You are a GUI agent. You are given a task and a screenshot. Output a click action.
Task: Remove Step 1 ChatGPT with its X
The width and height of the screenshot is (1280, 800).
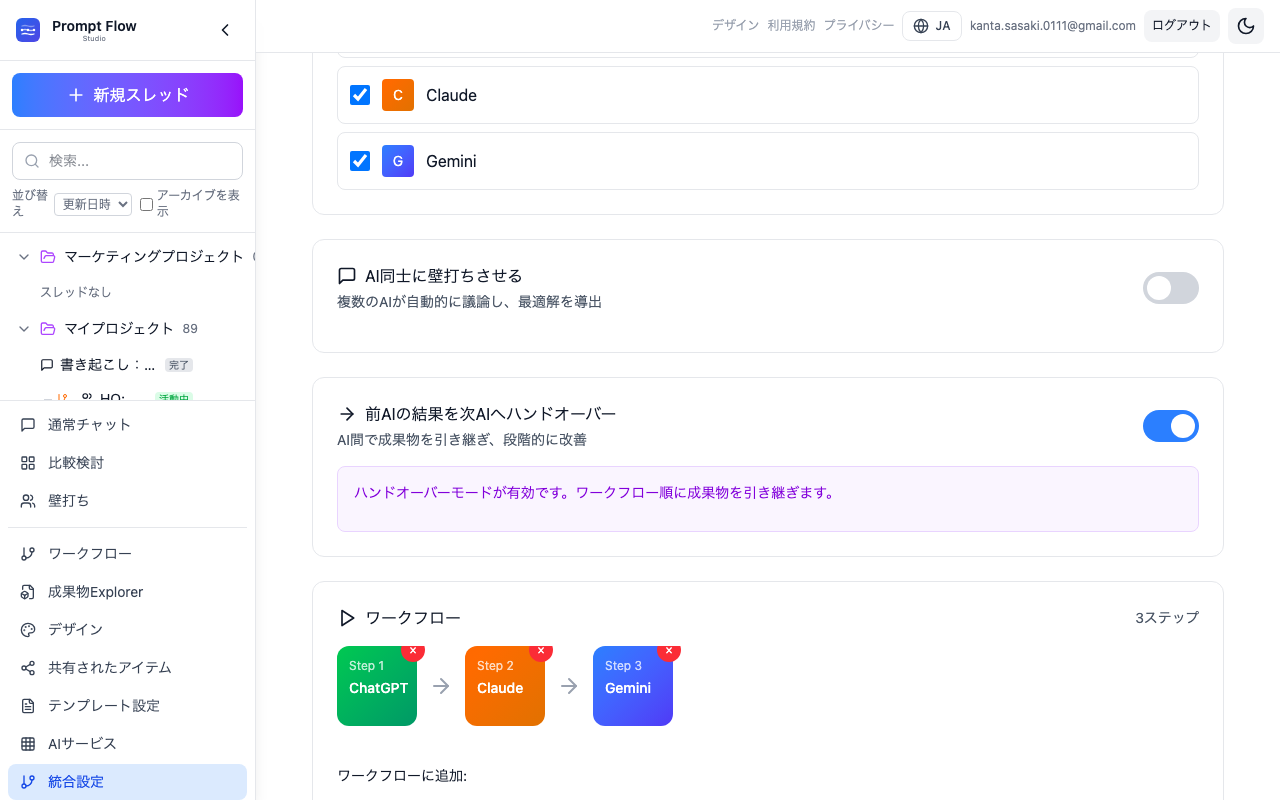[x=413, y=650]
